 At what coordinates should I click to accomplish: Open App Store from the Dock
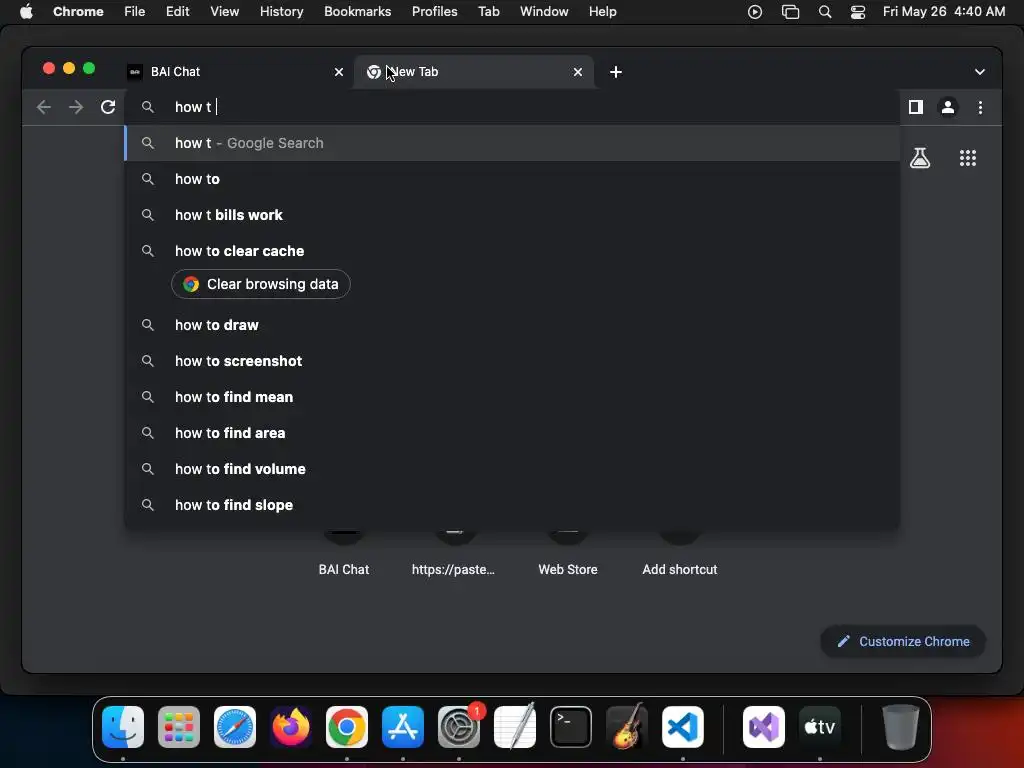pyautogui.click(x=403, y=727)
